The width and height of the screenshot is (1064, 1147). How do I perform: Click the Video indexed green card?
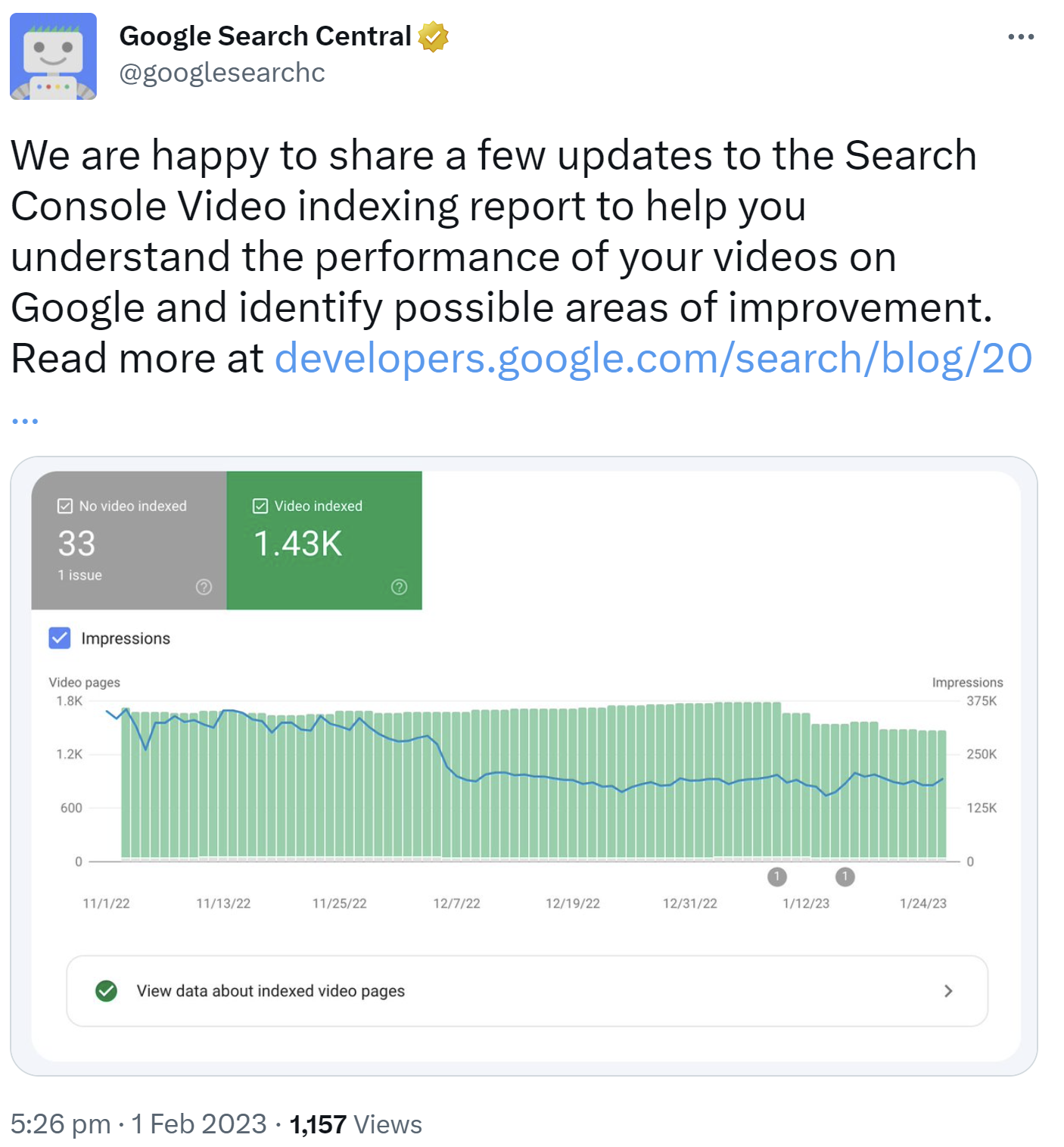[x=325, y=539]
